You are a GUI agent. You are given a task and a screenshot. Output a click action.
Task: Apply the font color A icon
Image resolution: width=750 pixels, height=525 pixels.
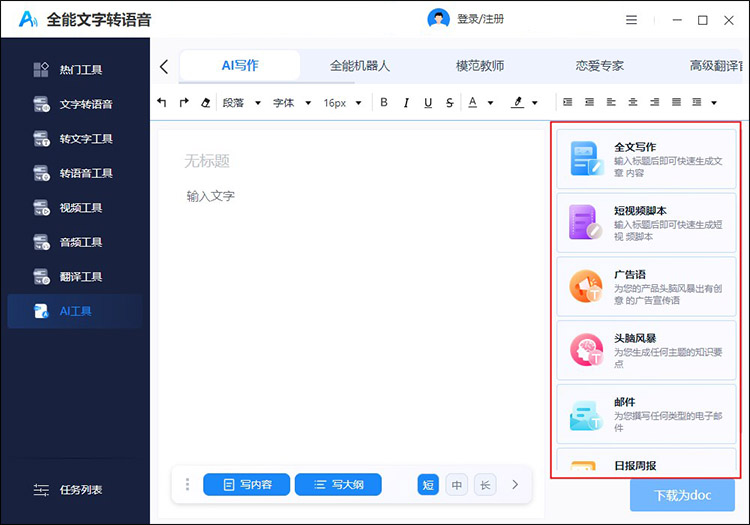[473, 102]
